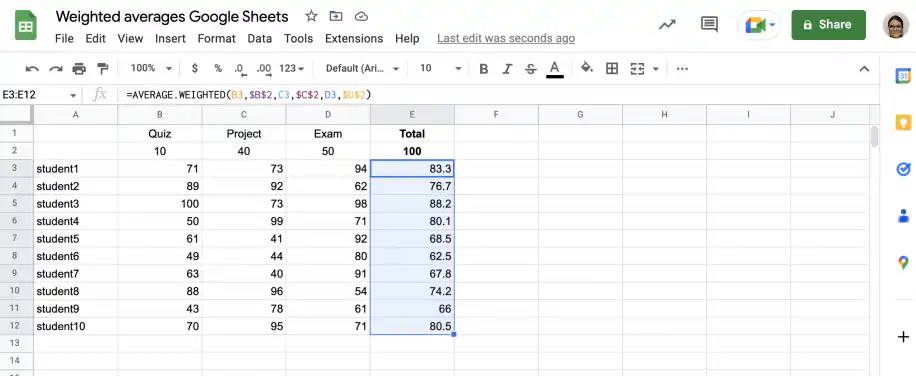
Task: Open the name box dropdown arrow
Action: (73, 95)
